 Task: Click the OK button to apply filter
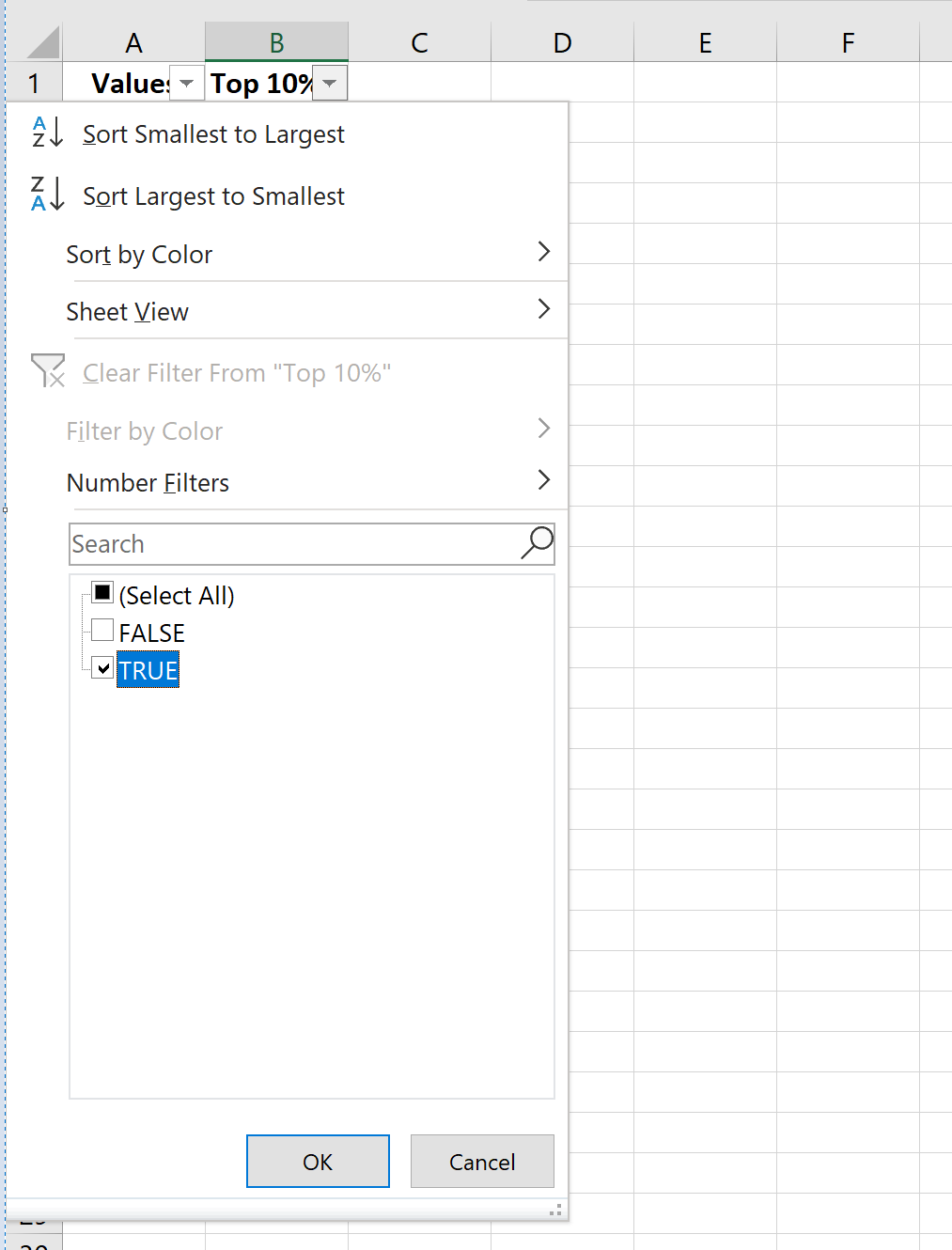pos(318,1161)
